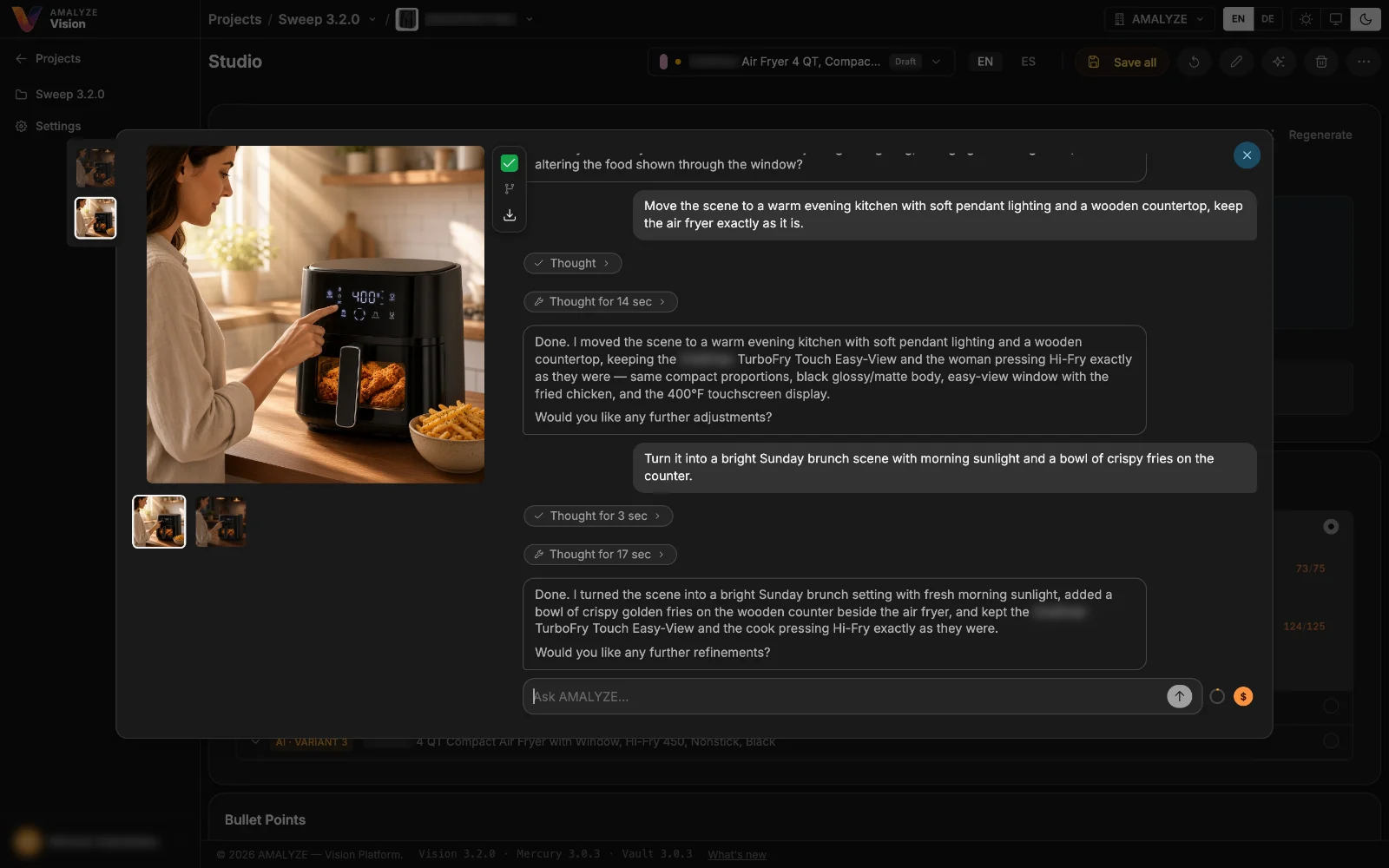
Task: Click Regenerate
Action: tap(1320, 135)
